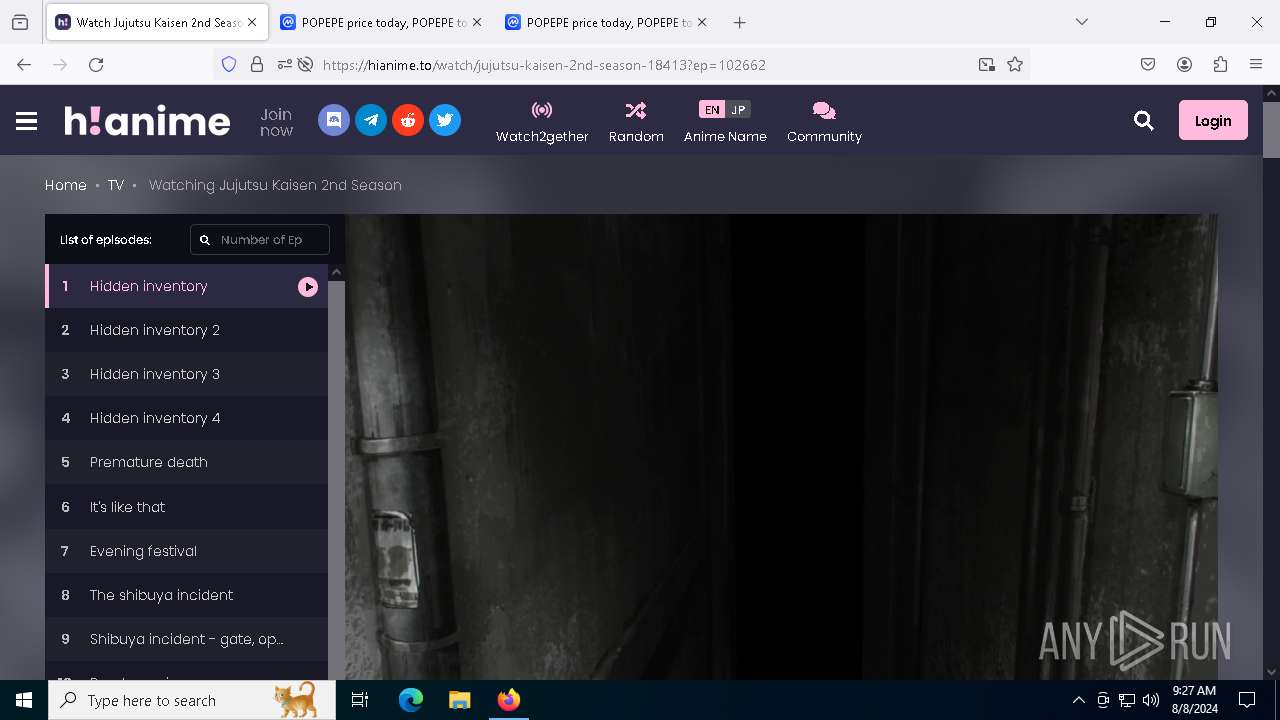1280x720 pixels.
Task: Go forward one page
Action: tap(60, 64)
